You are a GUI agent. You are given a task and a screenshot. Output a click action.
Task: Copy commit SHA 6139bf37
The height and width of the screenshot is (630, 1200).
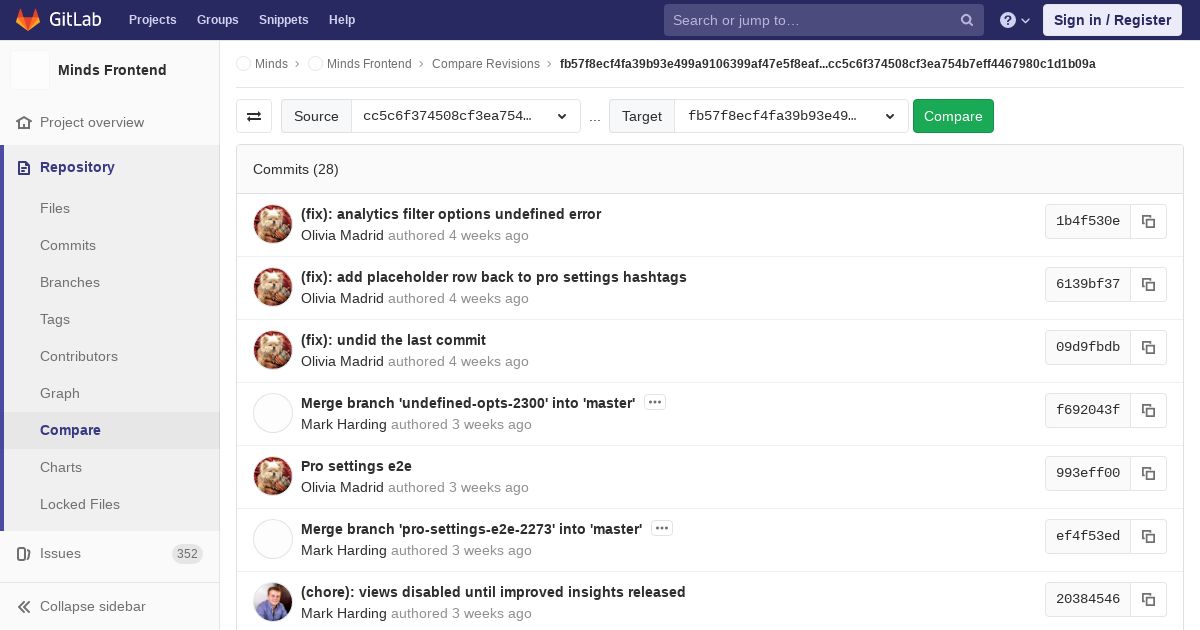[x=1148, y=284]
